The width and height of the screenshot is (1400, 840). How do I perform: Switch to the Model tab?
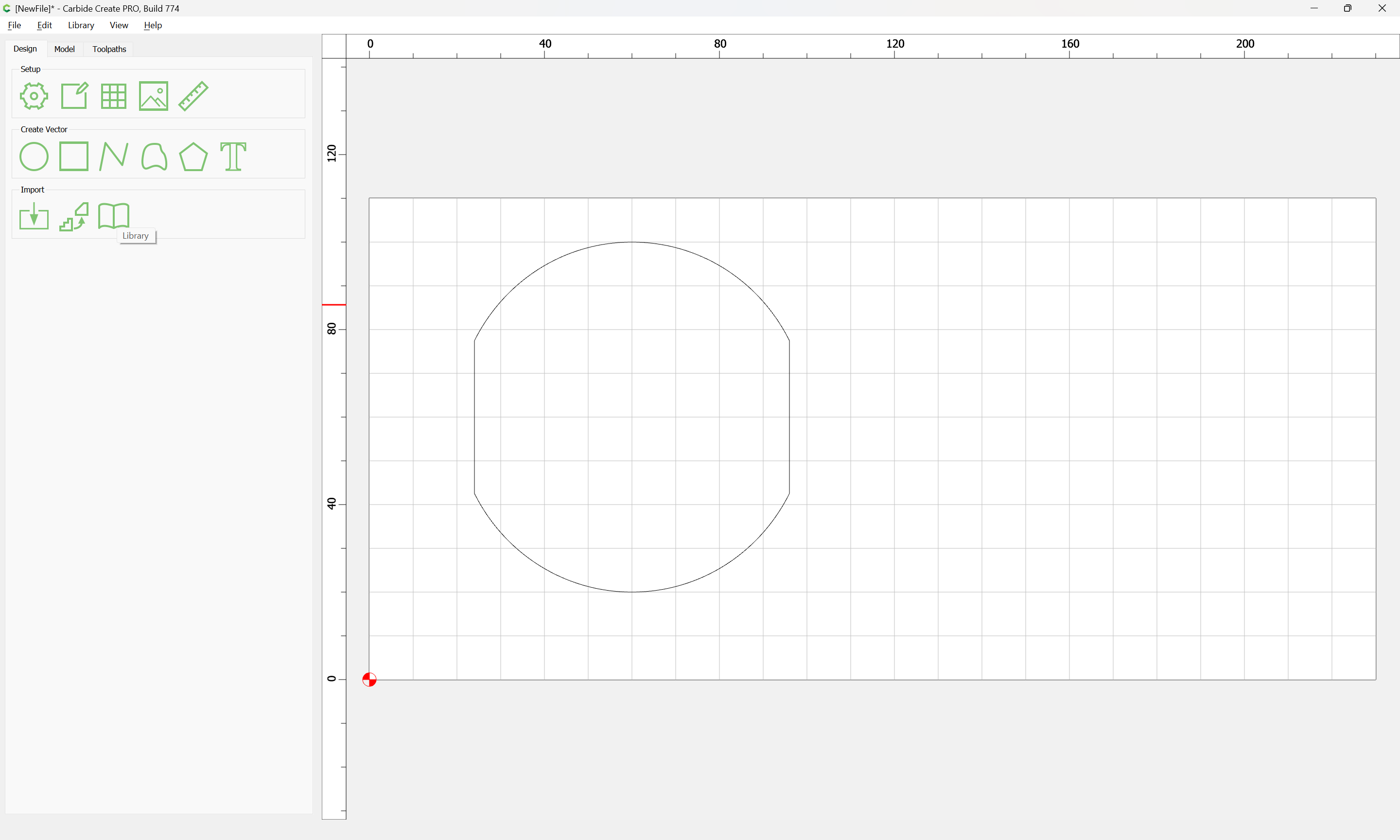(65, 49)
